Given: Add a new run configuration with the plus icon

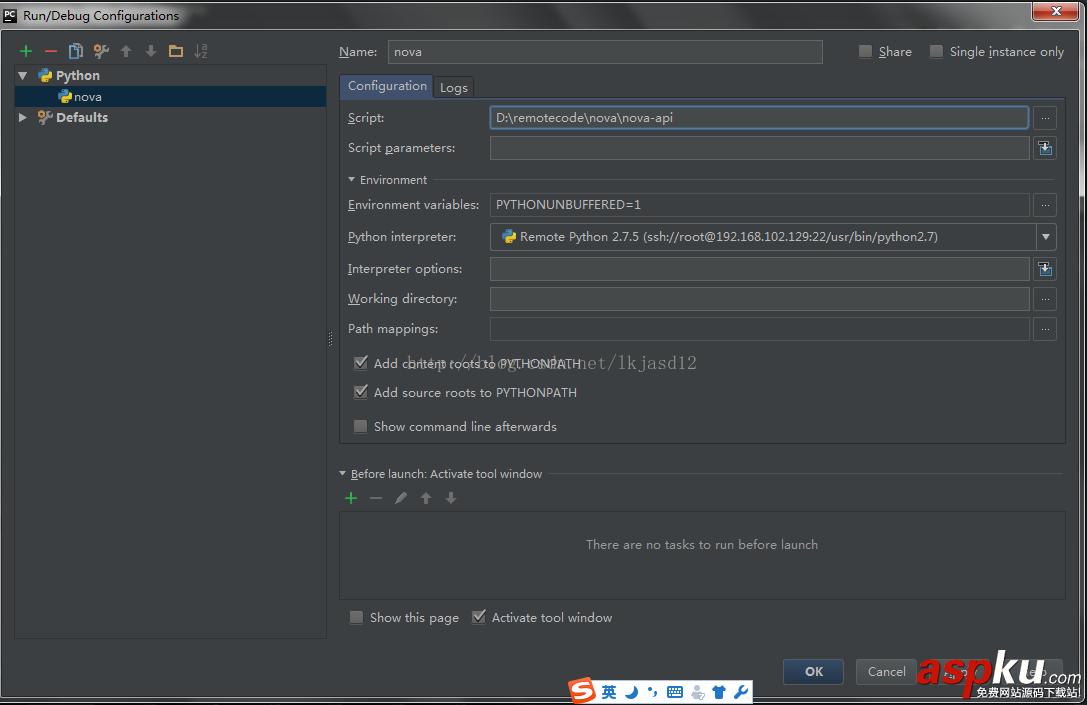Looking at the screenshot, I should point(25,50).
